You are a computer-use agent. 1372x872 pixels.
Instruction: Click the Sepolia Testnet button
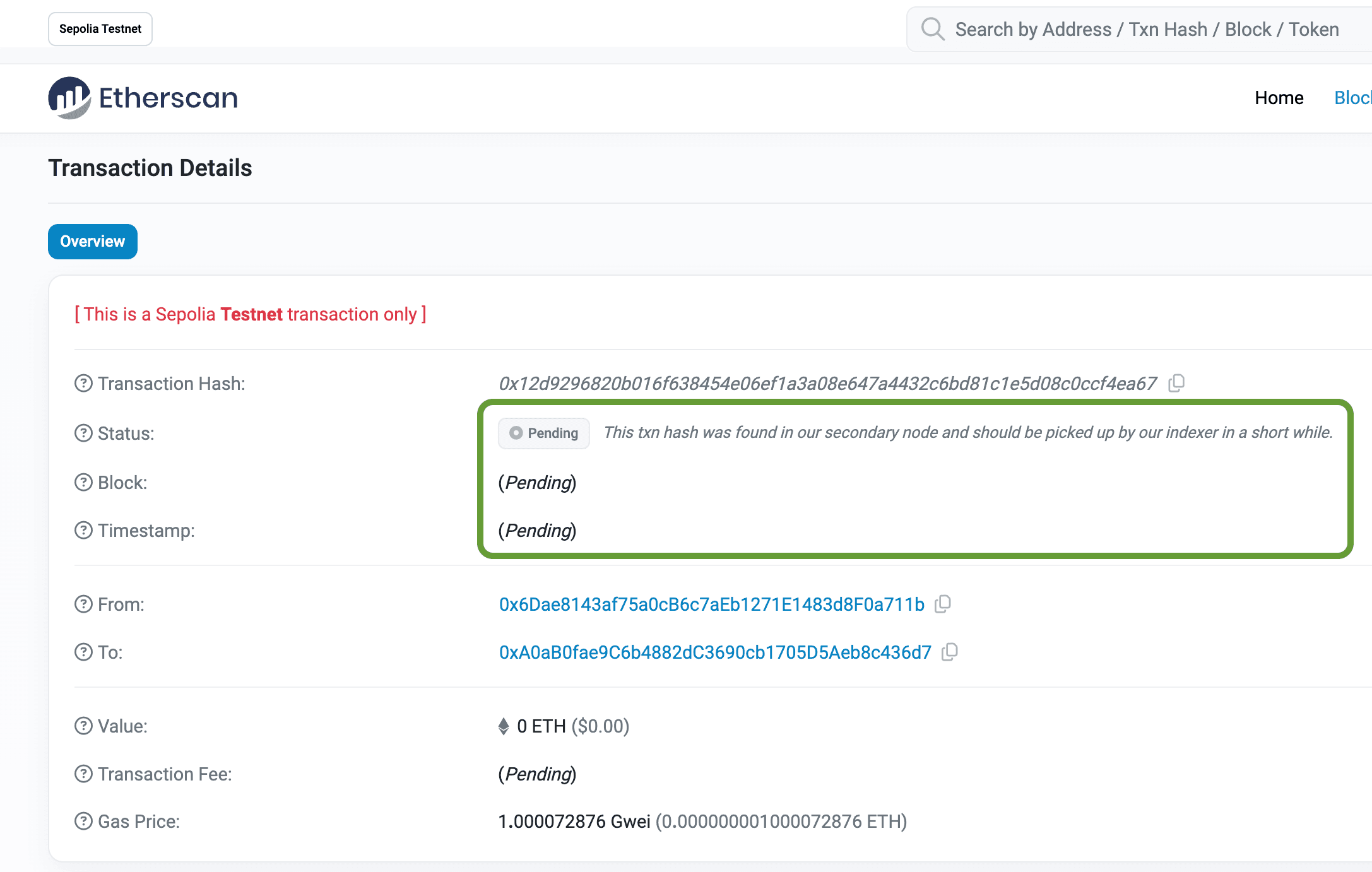100,29
